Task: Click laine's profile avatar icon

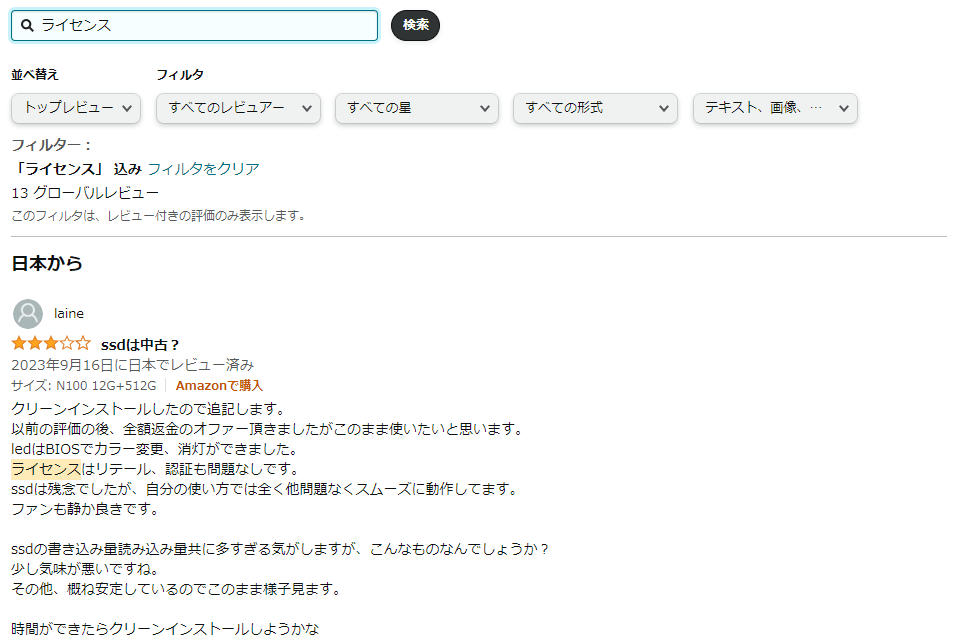Action: coord(28,314)
